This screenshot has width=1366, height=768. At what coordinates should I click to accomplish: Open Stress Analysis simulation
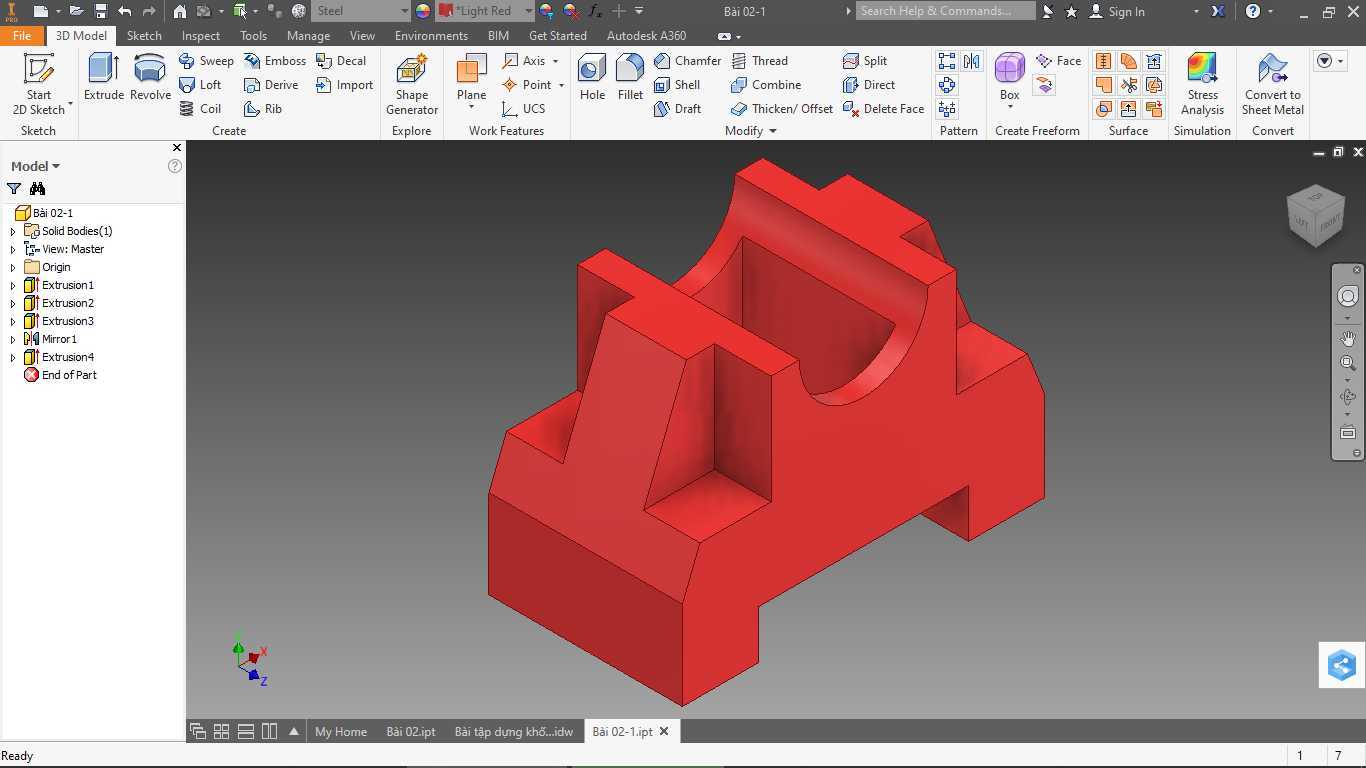tap(1202, 84)
